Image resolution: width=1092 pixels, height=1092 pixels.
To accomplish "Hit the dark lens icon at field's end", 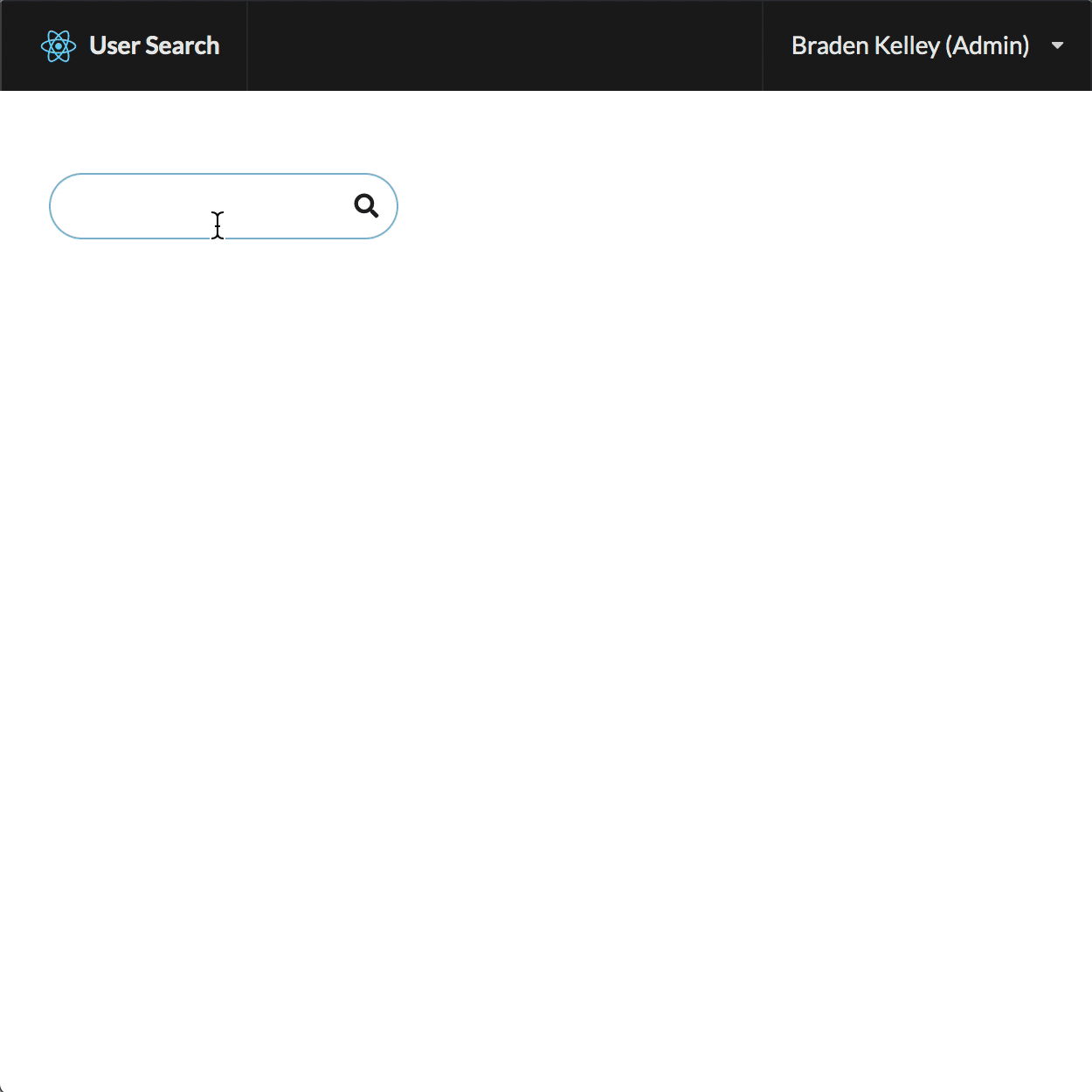I will point(366,206).
